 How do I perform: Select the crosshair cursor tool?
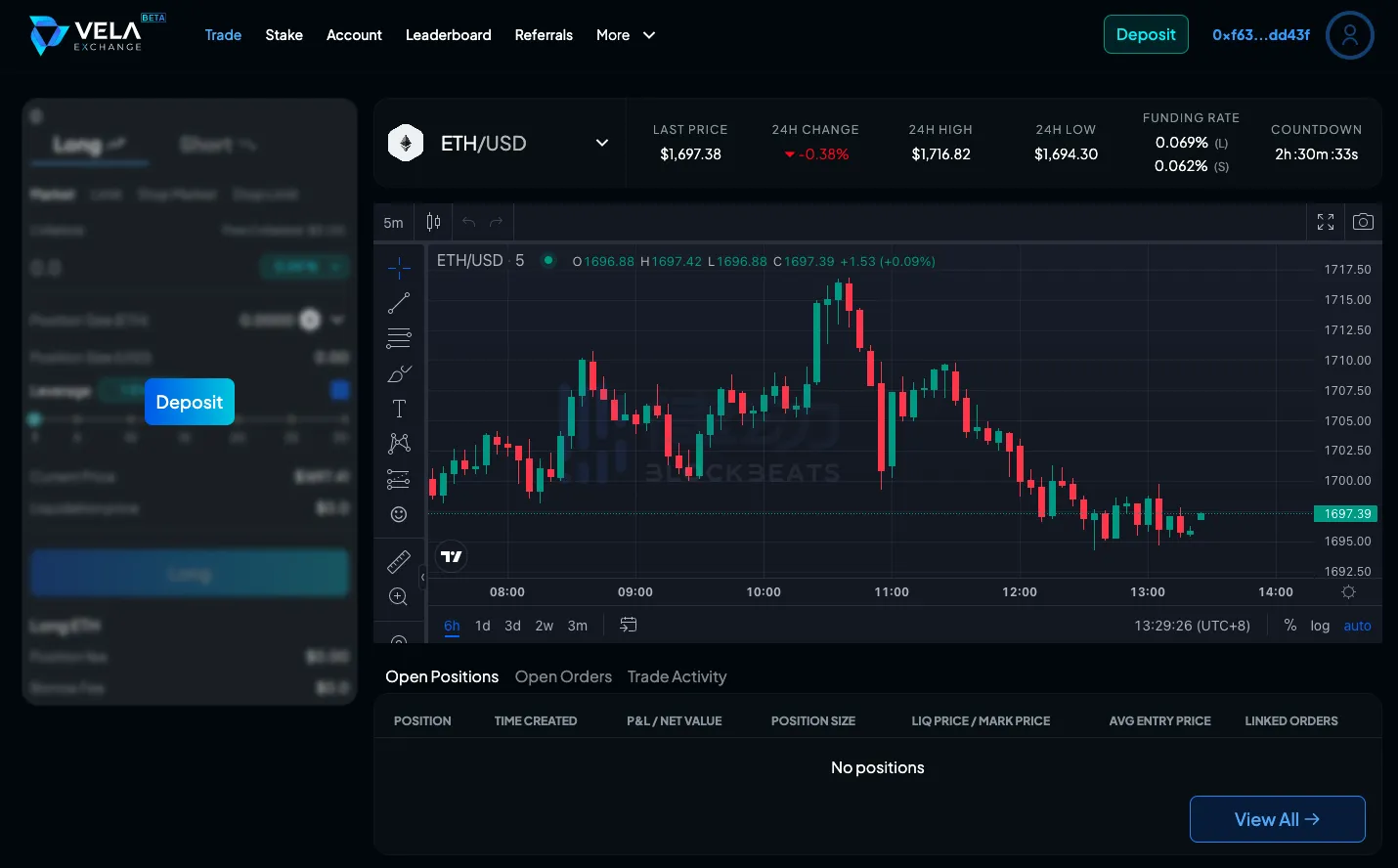tap(399, 268)
